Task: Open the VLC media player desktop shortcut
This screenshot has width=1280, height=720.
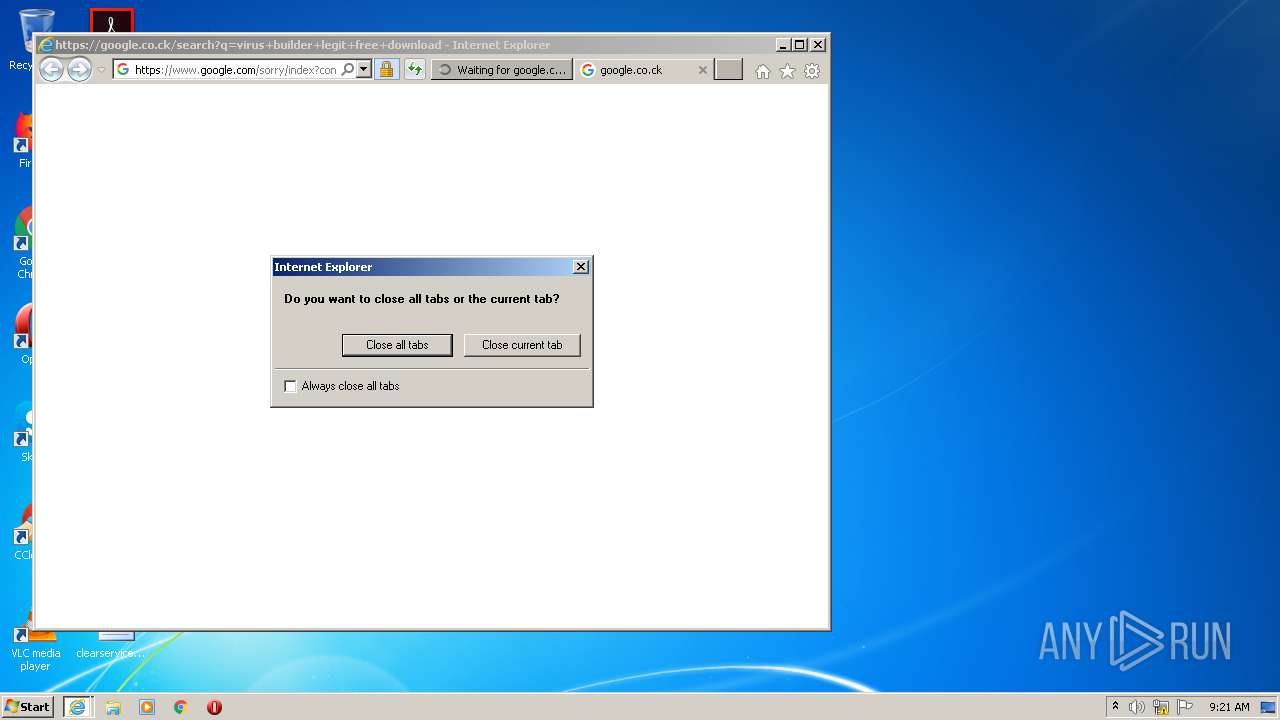Action: pyautogui.click(x=35, y=640)
